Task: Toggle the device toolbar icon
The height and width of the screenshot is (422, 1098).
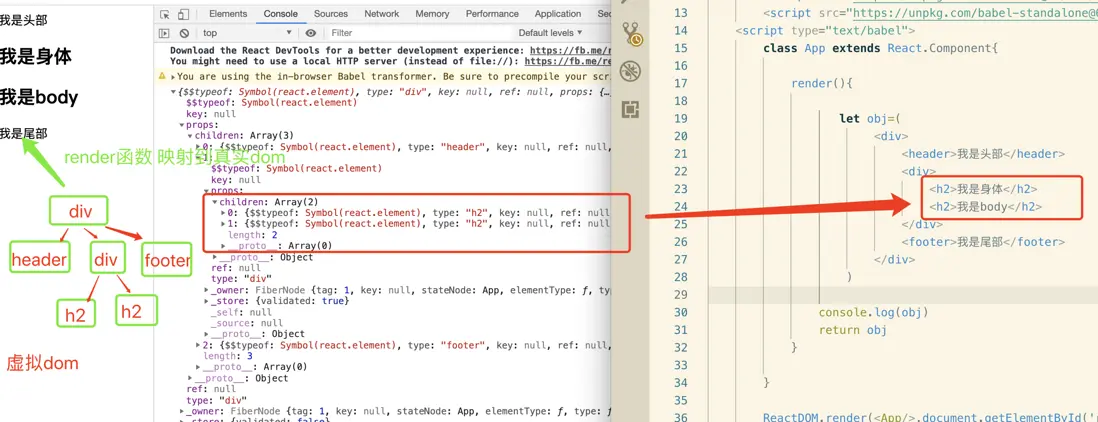Action: (183, 14)
